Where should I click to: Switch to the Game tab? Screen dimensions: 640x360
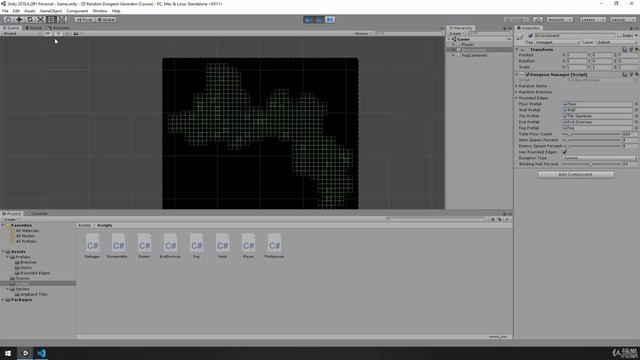(x=33, y=28)
